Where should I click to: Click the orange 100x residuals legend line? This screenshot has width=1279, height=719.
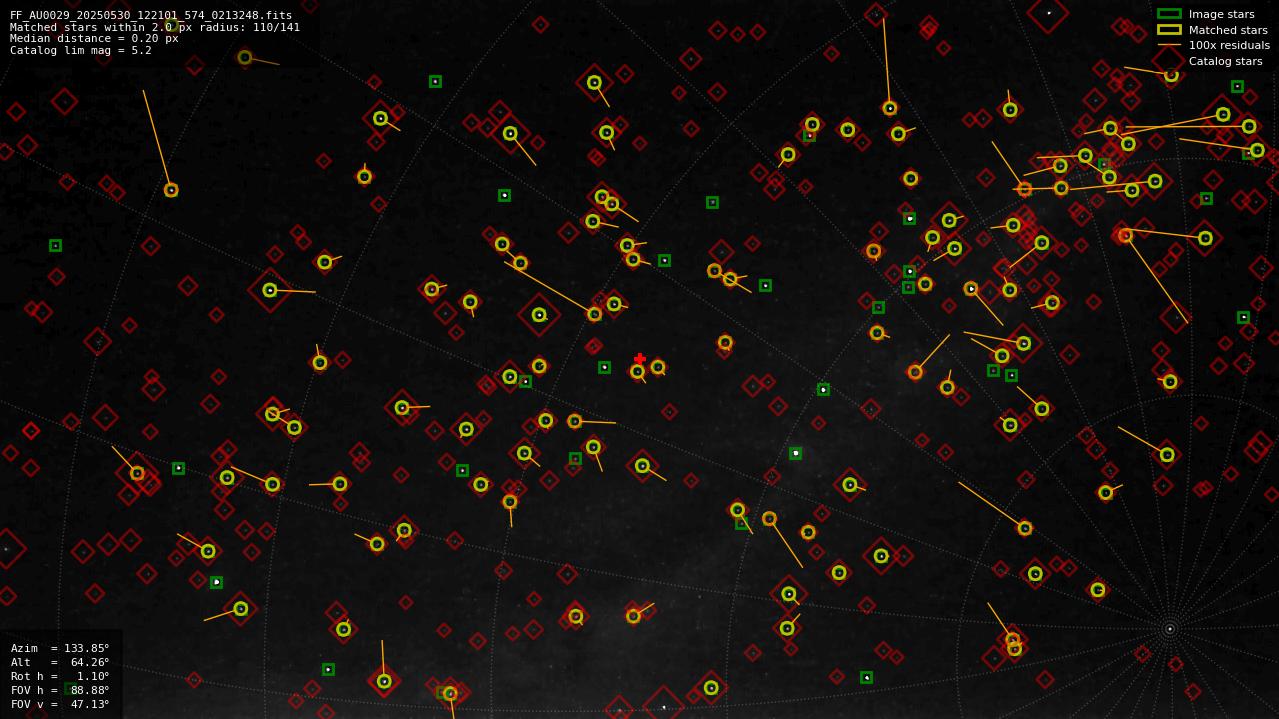(1169, 45)
